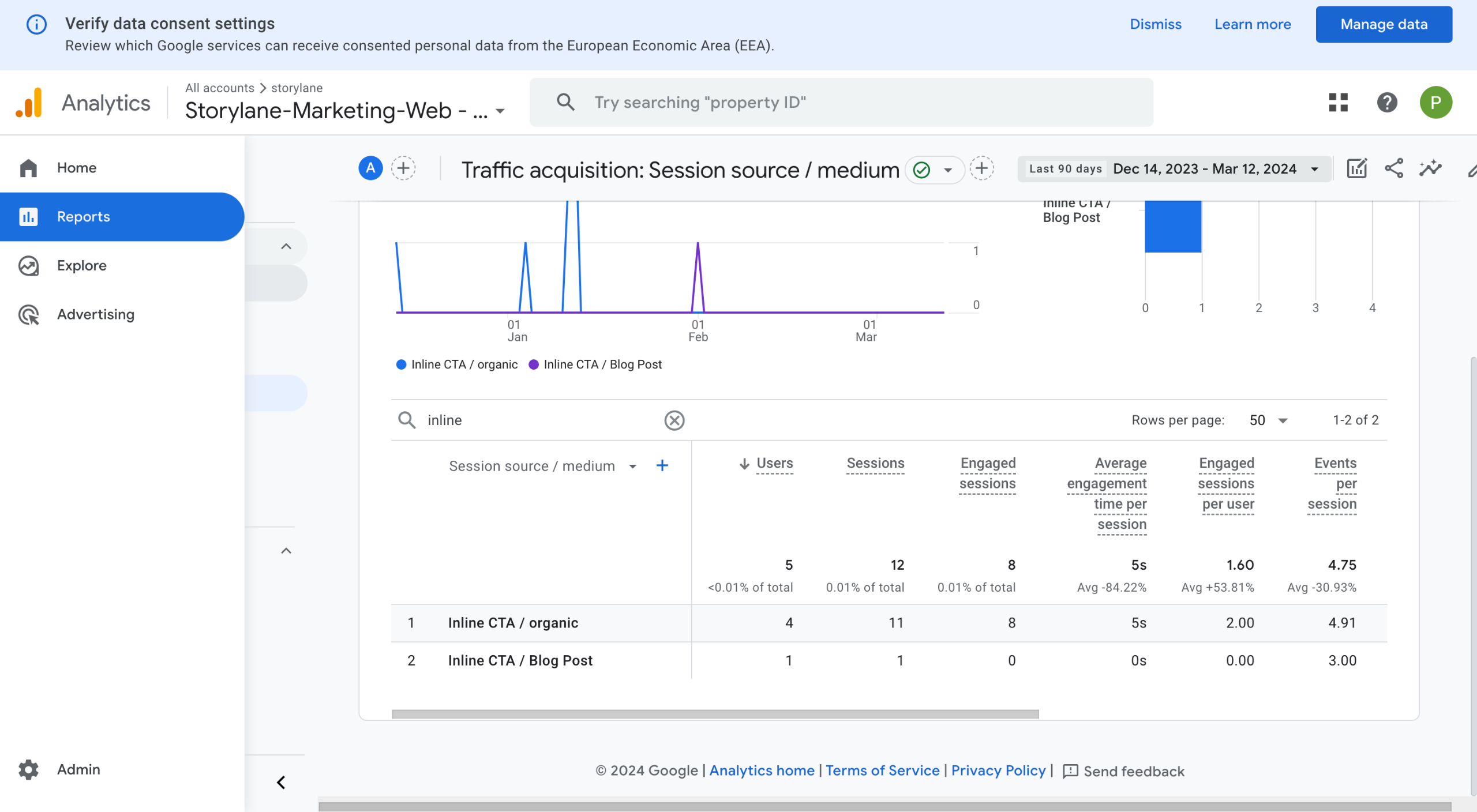Open Session source / medium dimension dropdown
Screen dimensions: 1477x812
tap(543, 466)
